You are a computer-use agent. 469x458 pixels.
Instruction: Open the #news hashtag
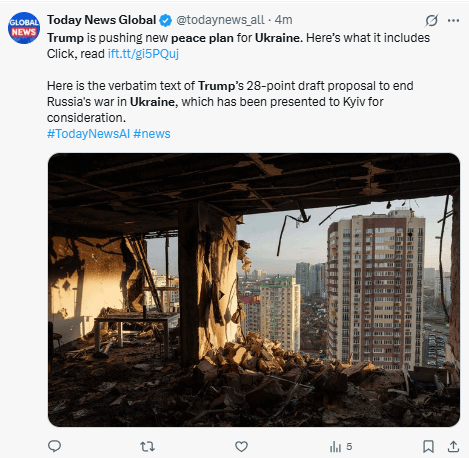[x=152, y=134]
